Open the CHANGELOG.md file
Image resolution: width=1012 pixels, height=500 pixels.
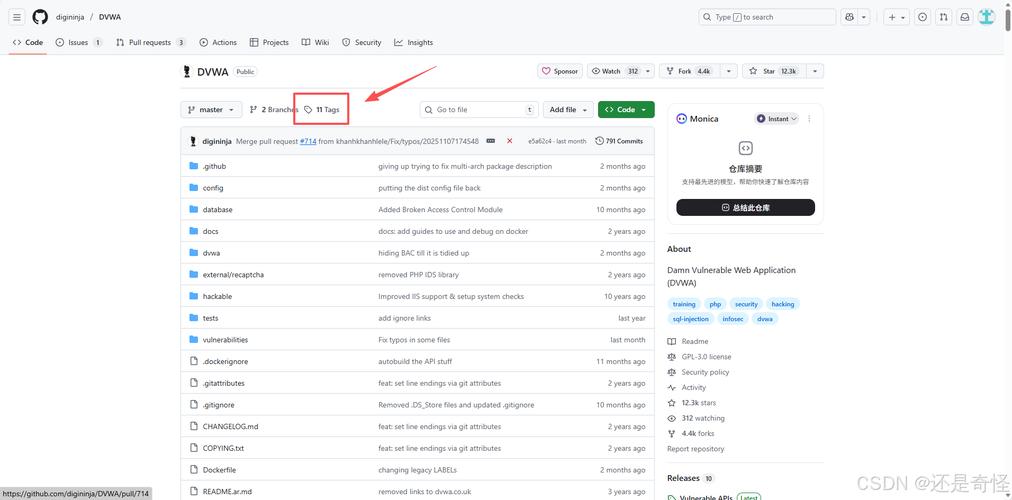[230, 426]
